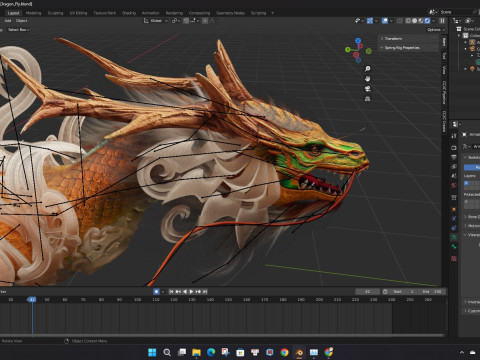Open the Shading workspace tab
This screenshot has width=480, height=360.
click(129, 13)
